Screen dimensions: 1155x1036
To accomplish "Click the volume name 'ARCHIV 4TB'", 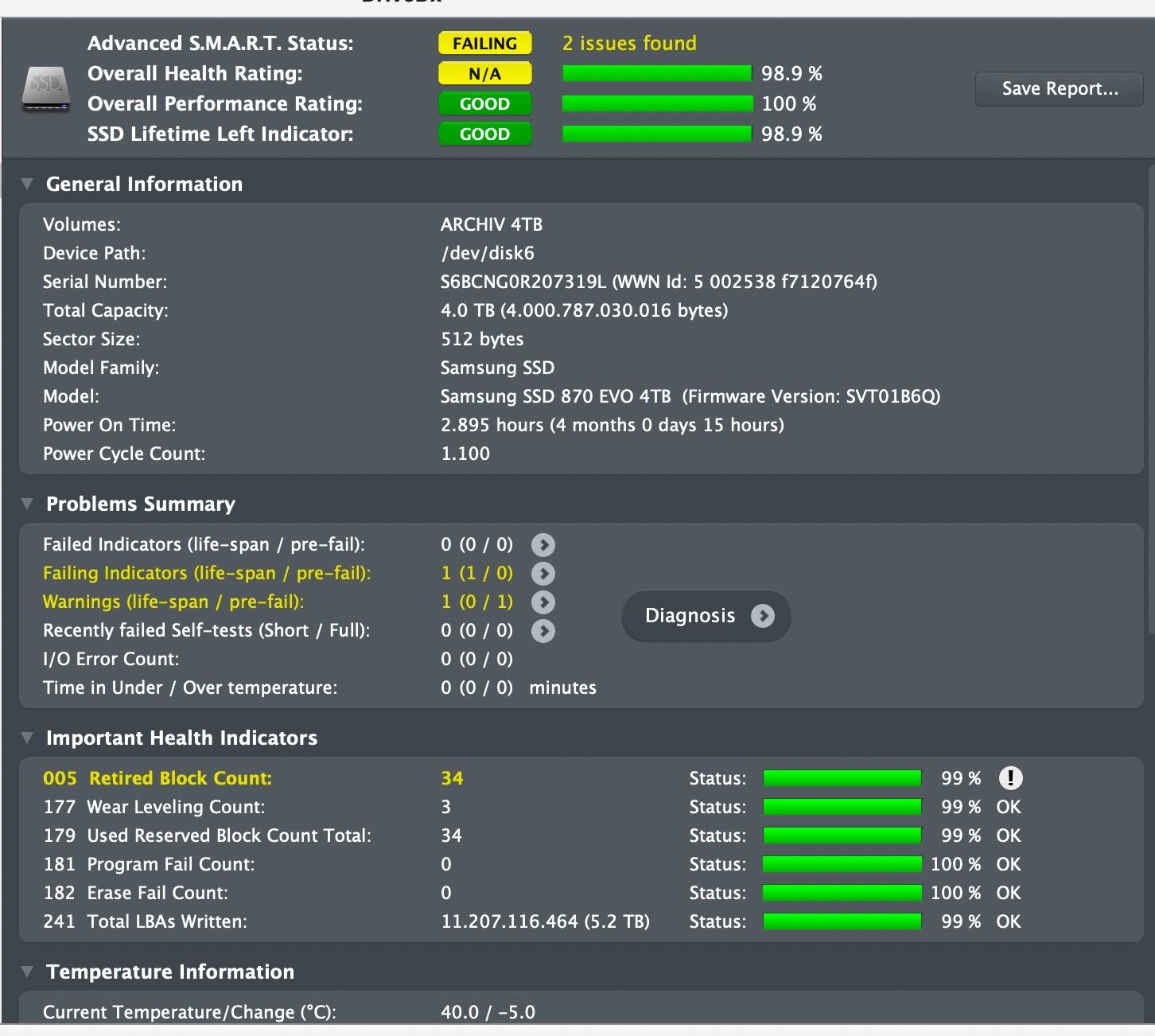I will [492, 224].
